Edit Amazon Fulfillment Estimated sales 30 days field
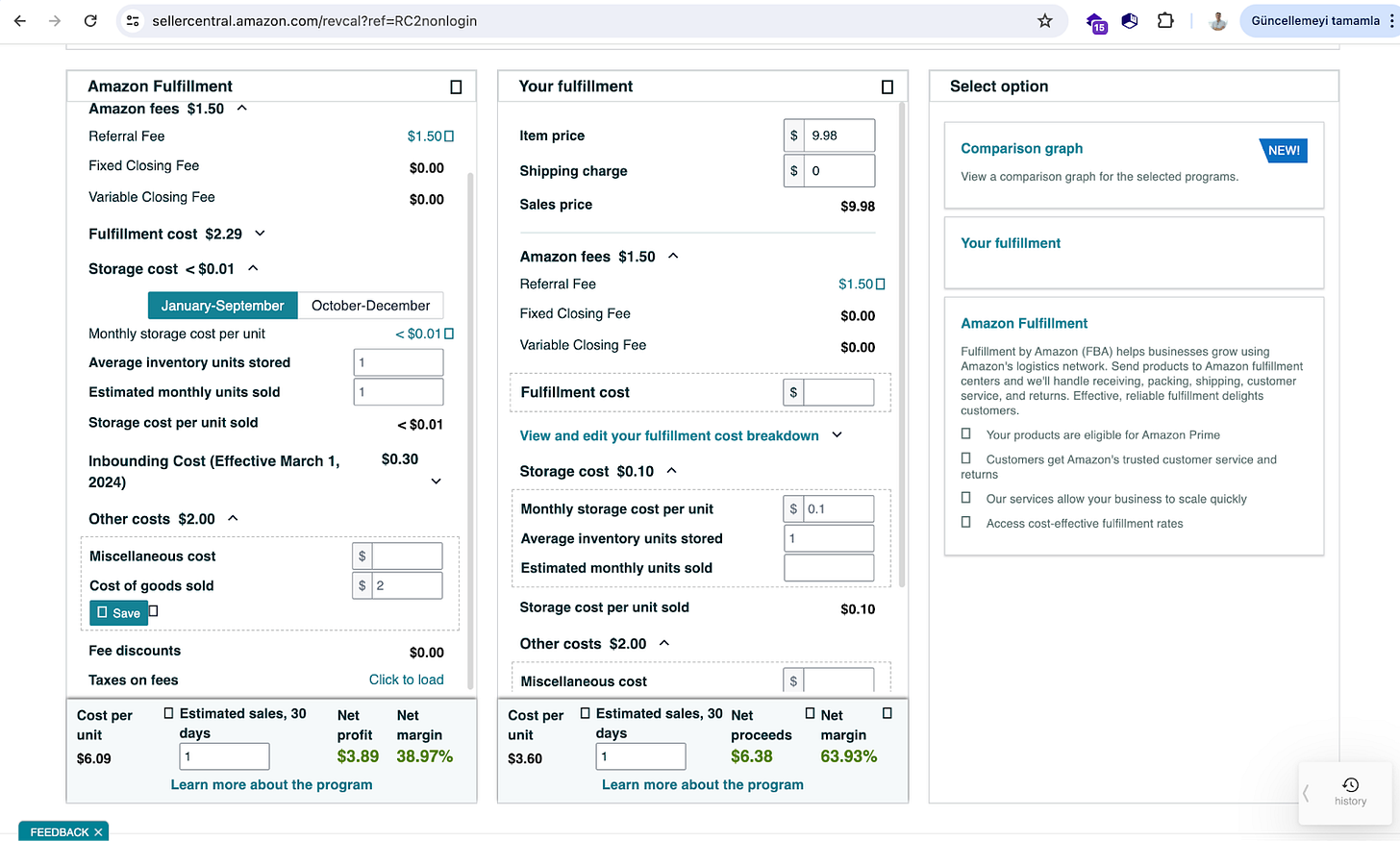This screenshot has height=841, width=1400. [224, 756]
